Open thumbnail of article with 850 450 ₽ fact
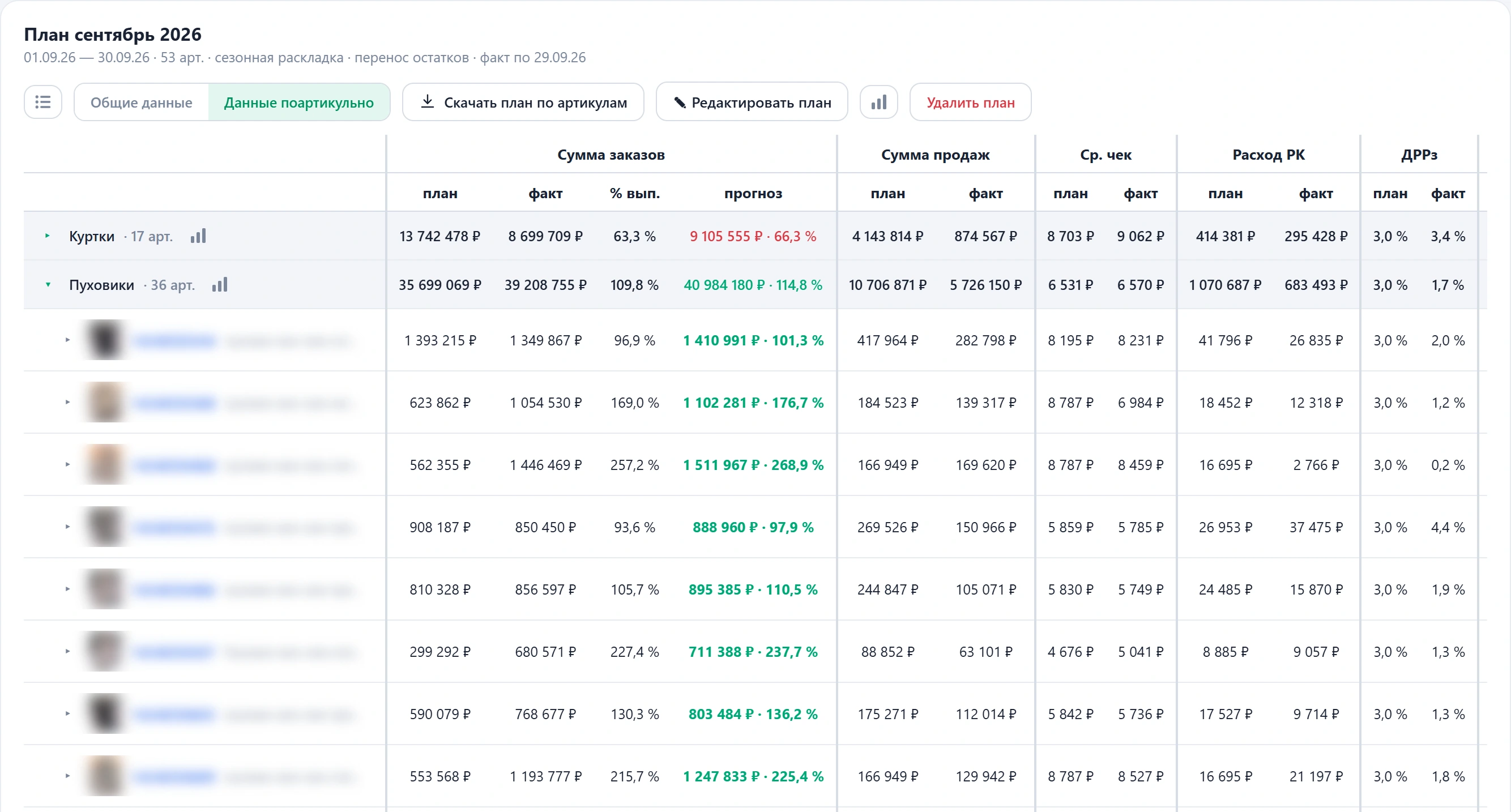Screen dimensions: 1511x812 [x=105, y=527]
